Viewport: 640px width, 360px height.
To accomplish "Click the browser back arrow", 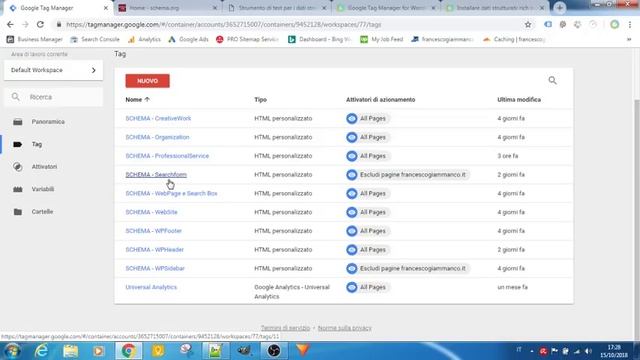I will (x=10, y=24).
